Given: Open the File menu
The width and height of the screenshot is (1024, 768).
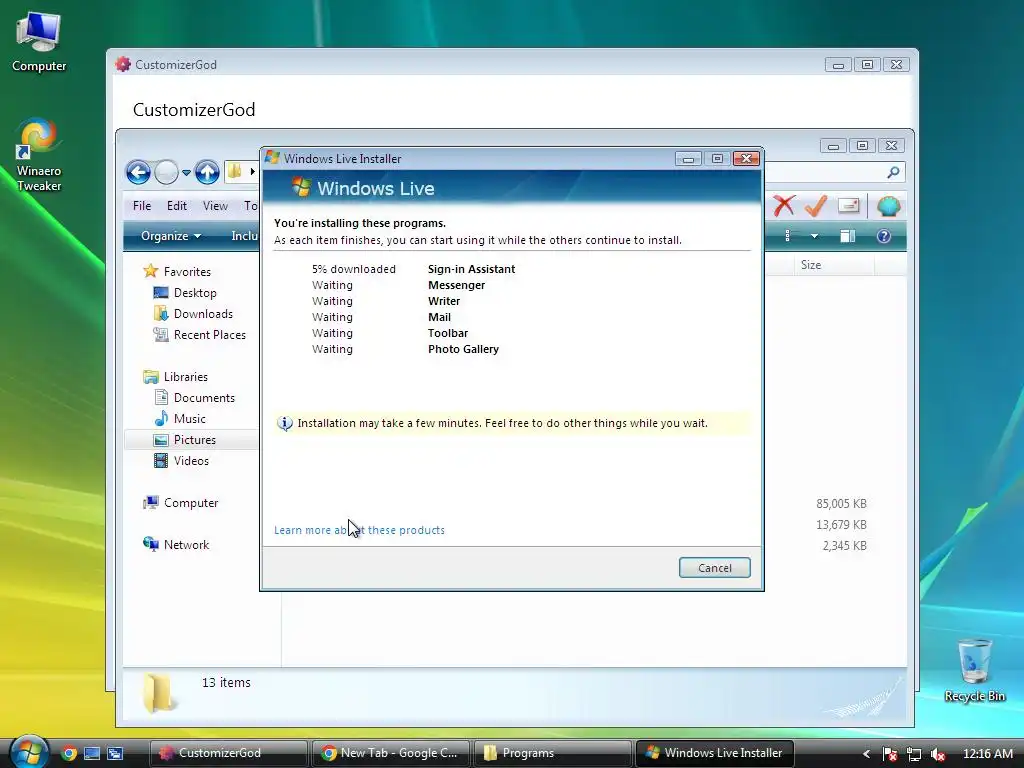Looking at the screenshot, I should [x=142, y=206].
